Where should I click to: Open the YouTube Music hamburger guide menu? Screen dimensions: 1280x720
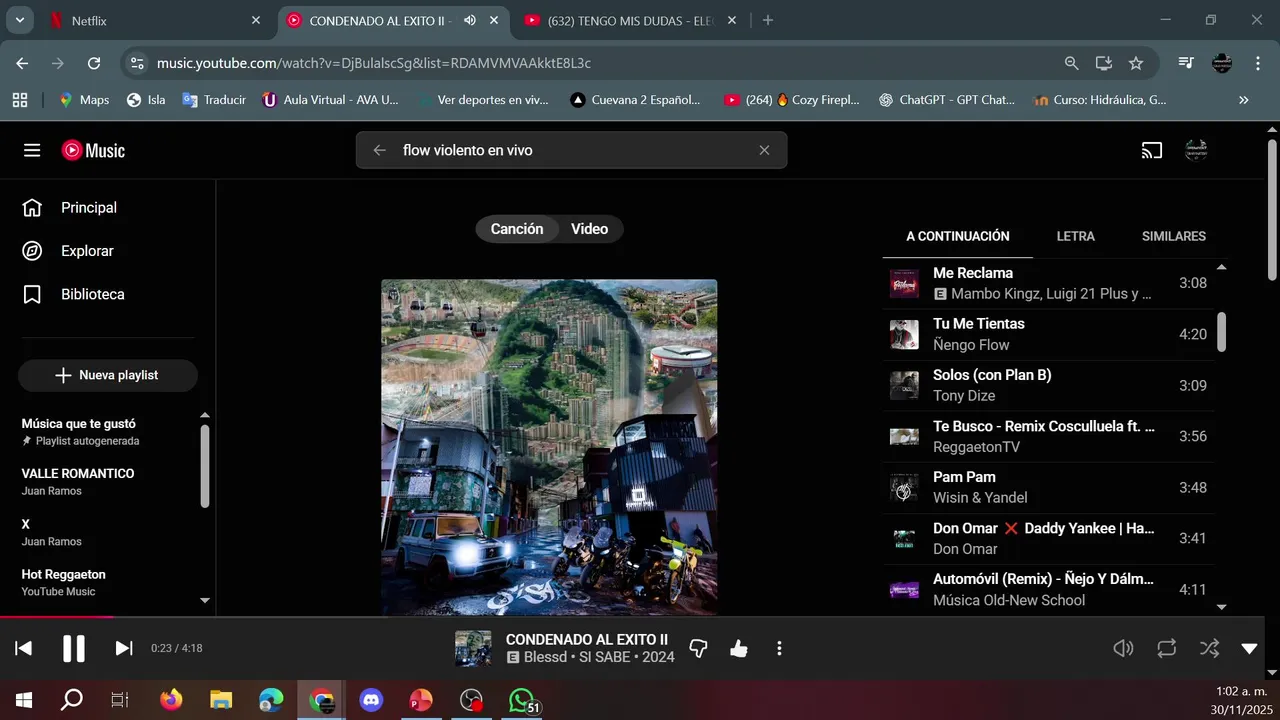[x=32, y=150]
